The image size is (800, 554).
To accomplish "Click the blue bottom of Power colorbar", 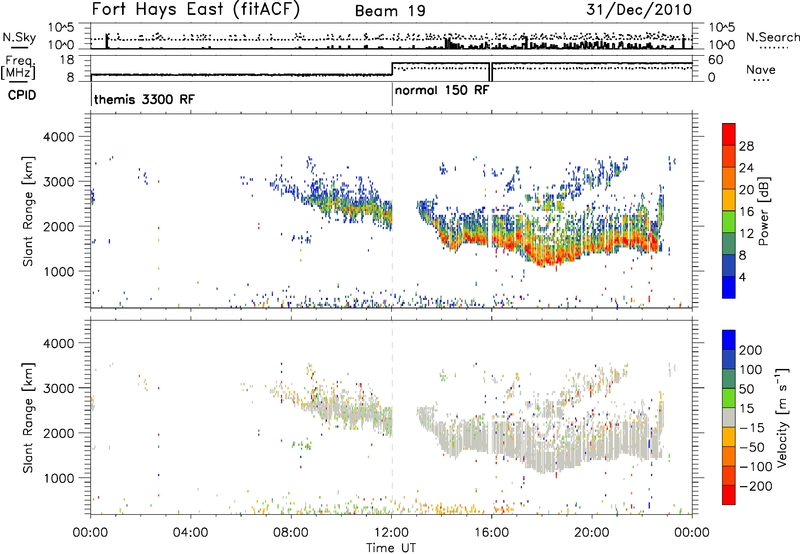I will pos(729,287).
